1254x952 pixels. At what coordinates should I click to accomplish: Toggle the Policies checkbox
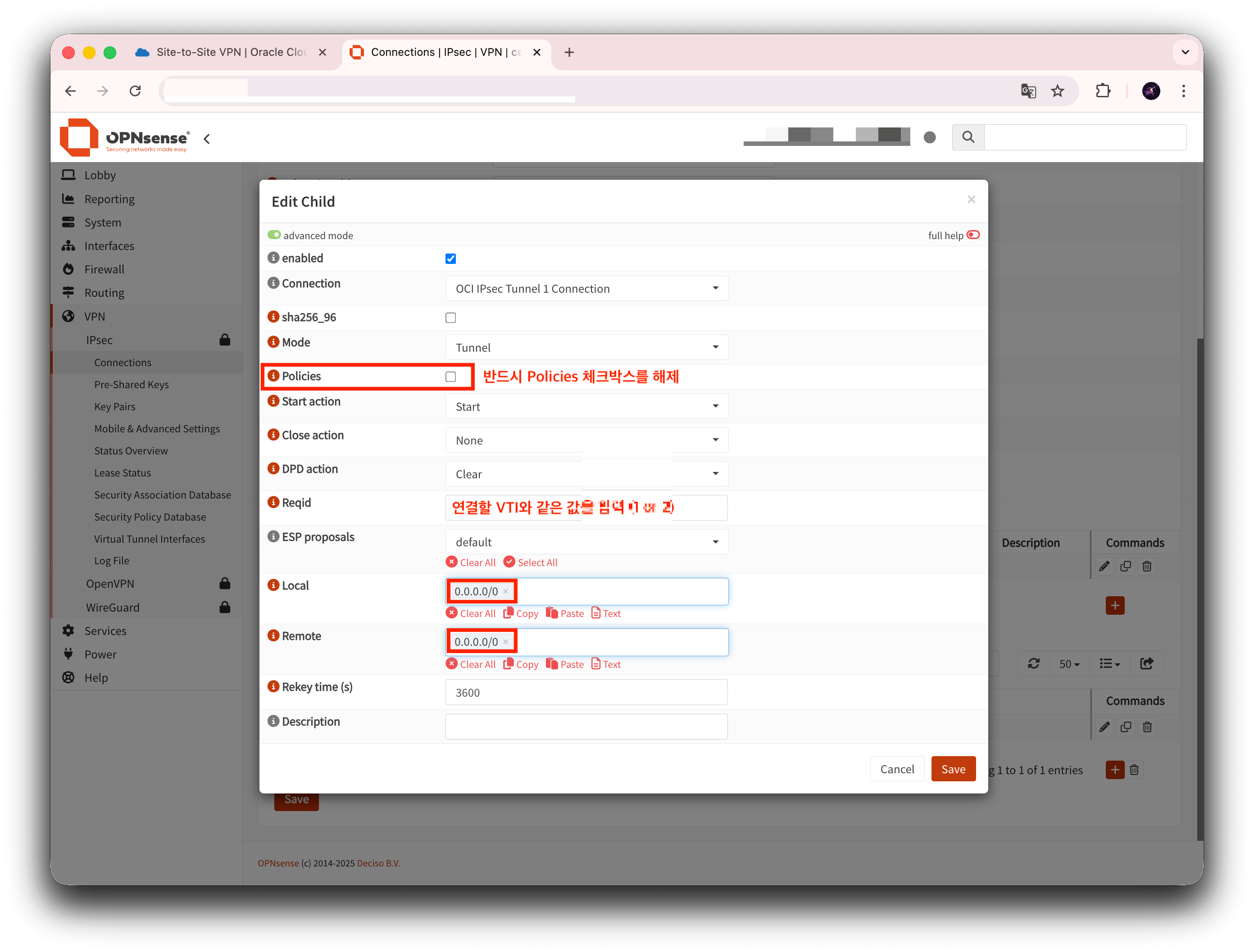click(x=451, y=377)
